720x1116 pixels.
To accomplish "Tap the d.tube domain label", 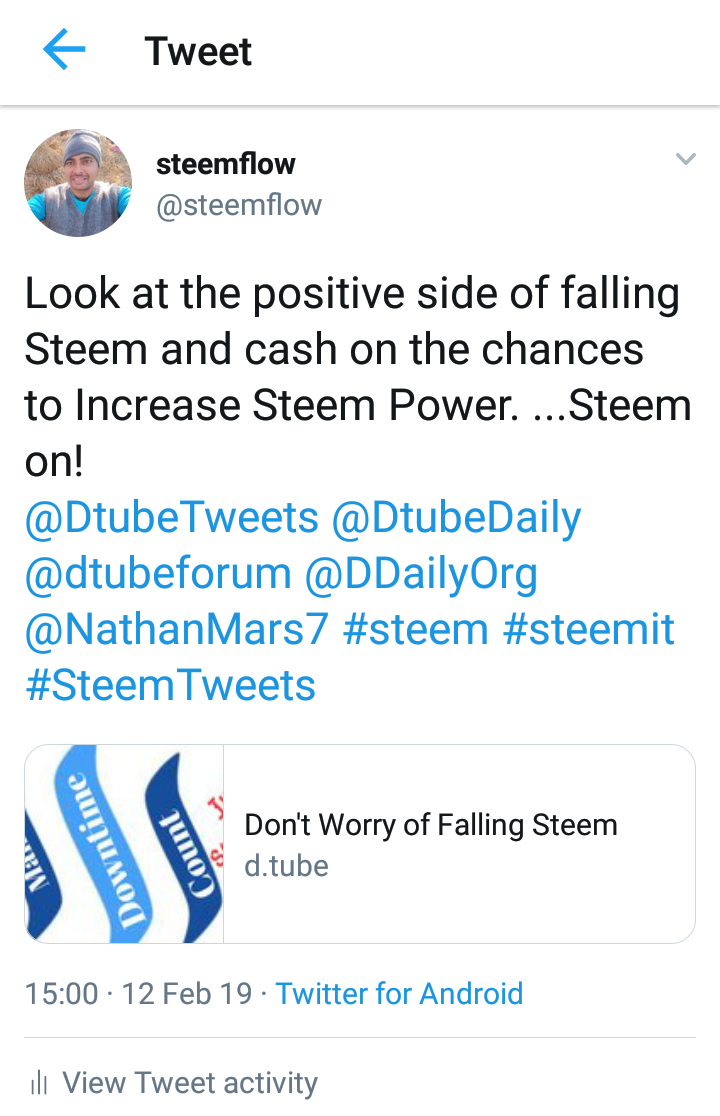I will point(286,864).
